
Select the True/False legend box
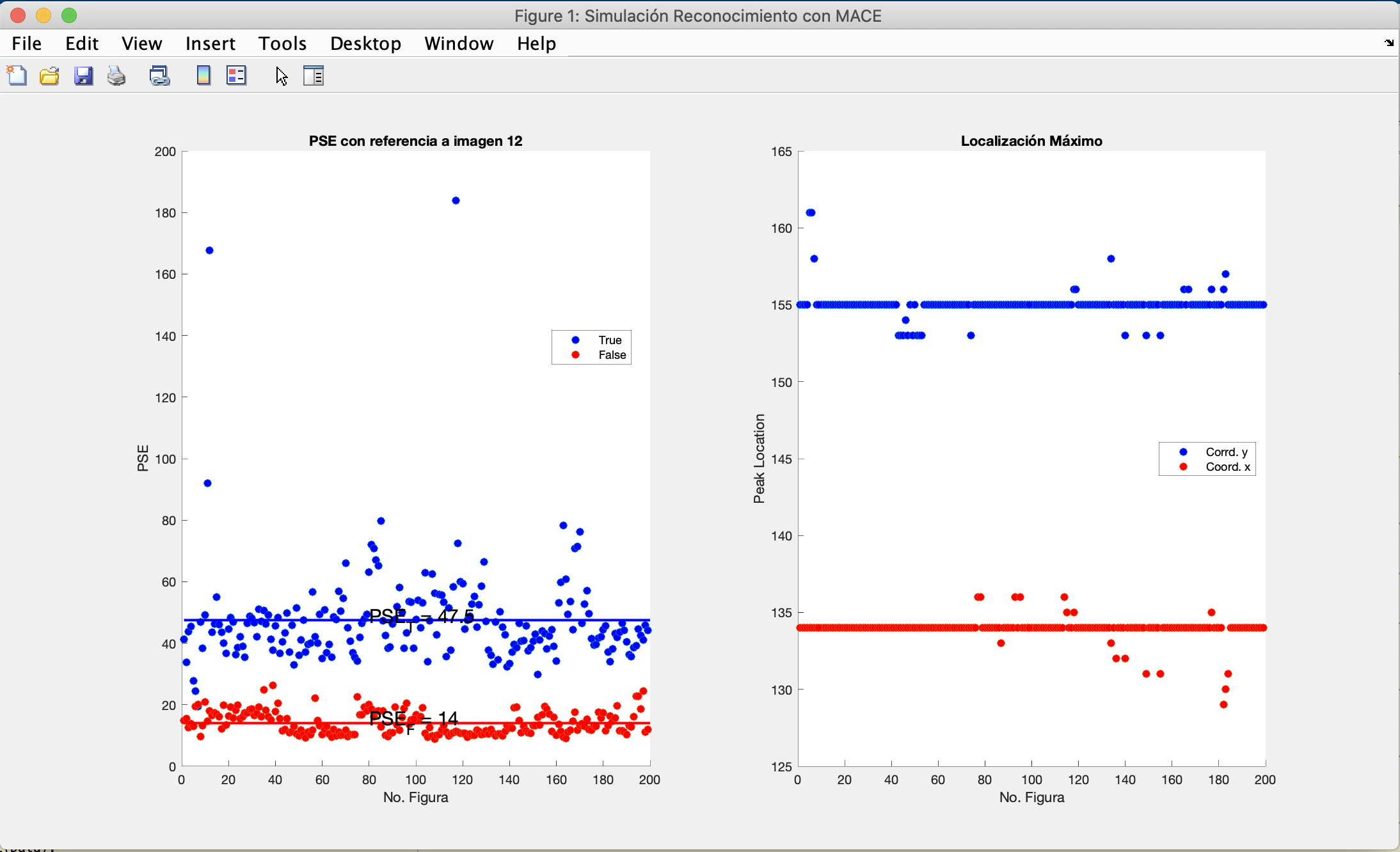[591, 347]
